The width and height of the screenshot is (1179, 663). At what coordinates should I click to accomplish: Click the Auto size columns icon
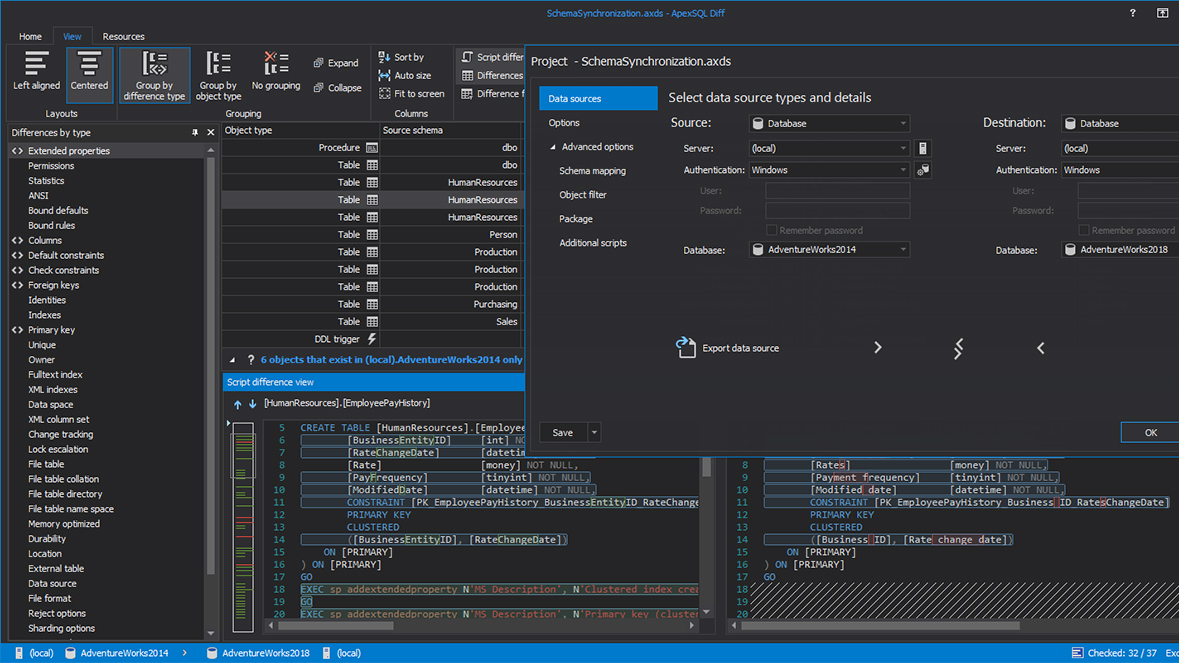pos(384,74)
